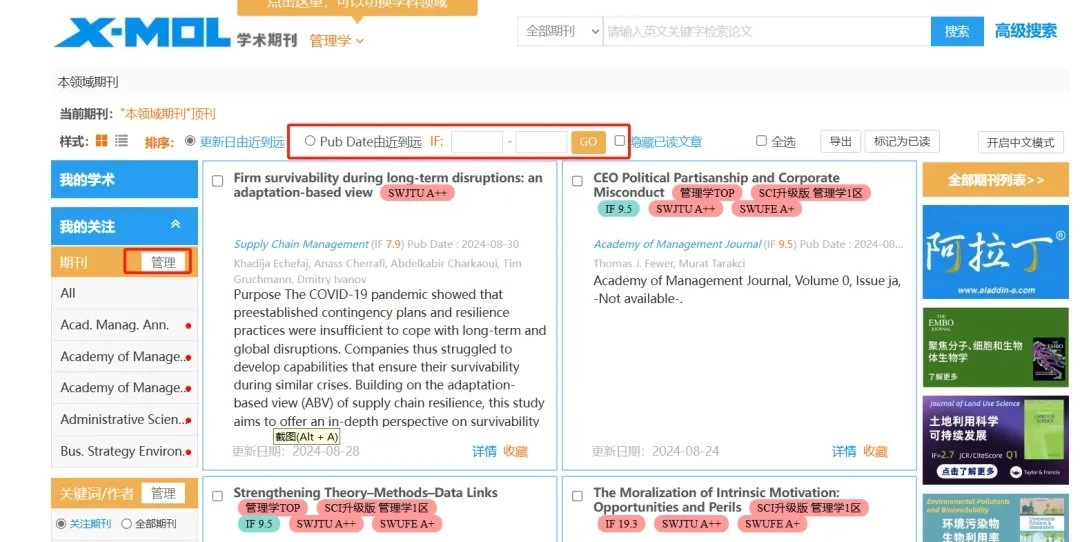Open 高级搜索 advanced search link
The width and height of the screenshot is (1080, 542).
(1026, 31)
